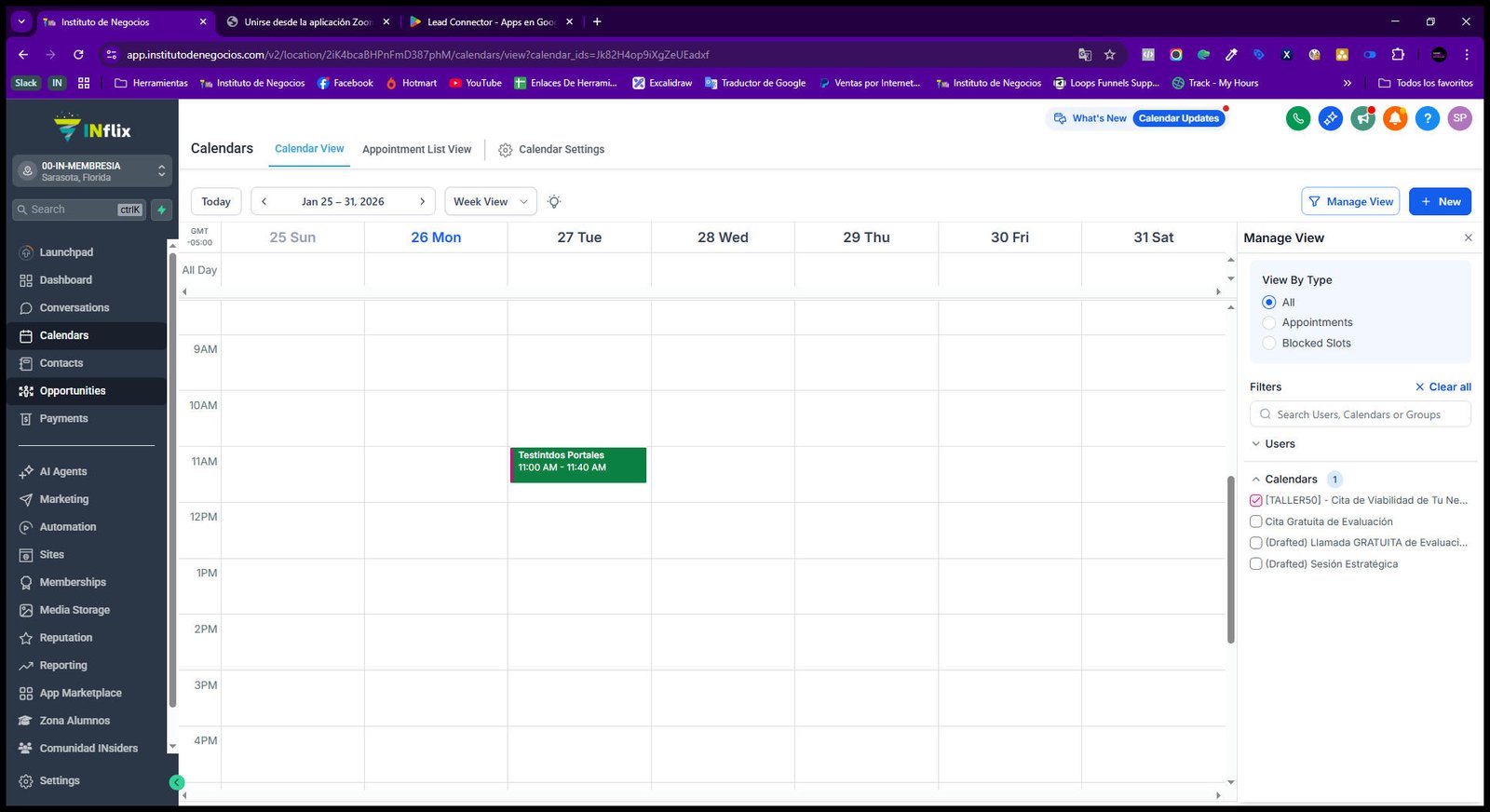The height and width of the screenshot is (812, 1490).
Task: Open the blue help question mark
Action: (1428, 118)
